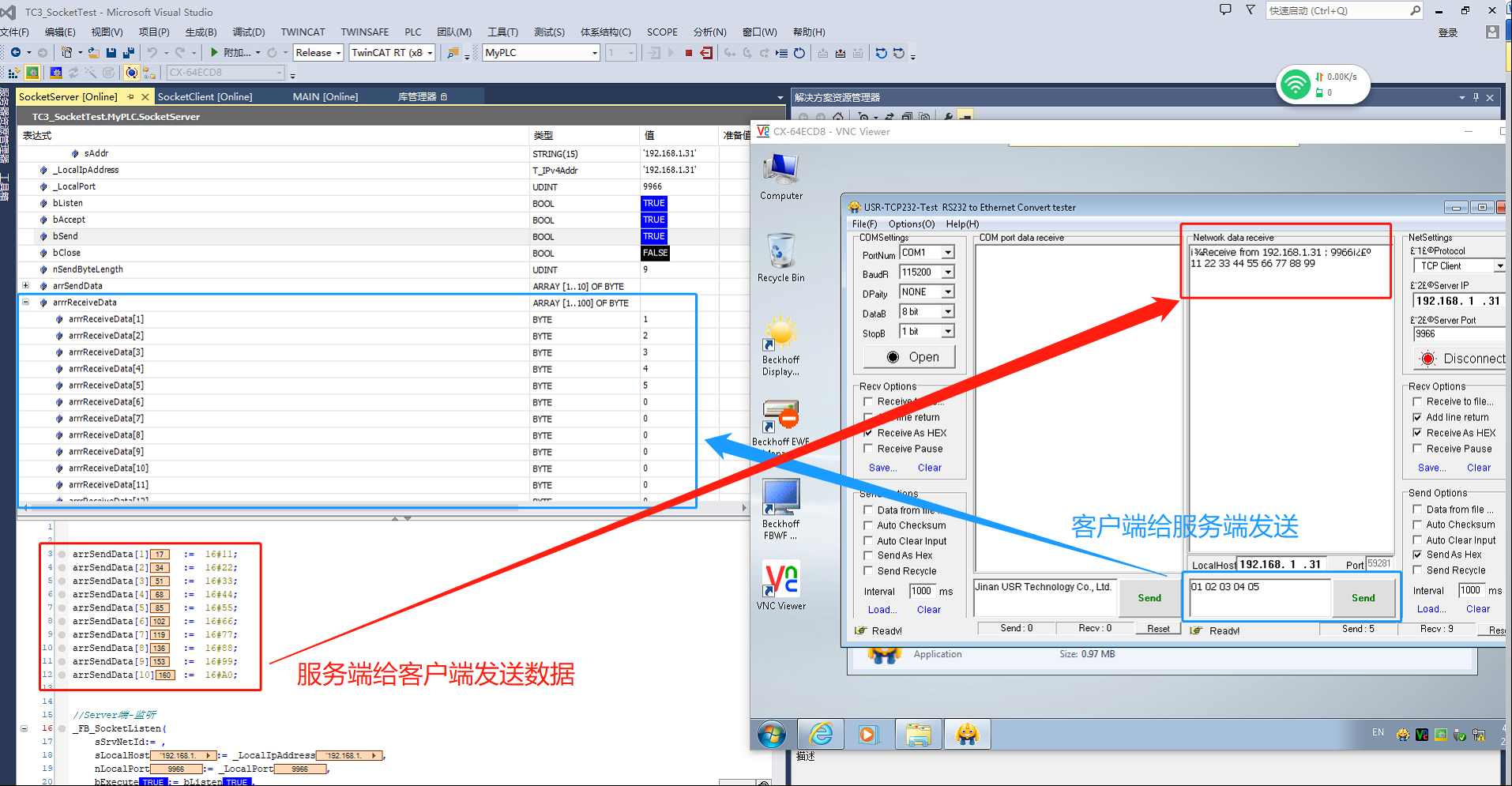The image size is (1512, 786).
Task: Click the Activate Configuration icon
Action: [15, 73]
